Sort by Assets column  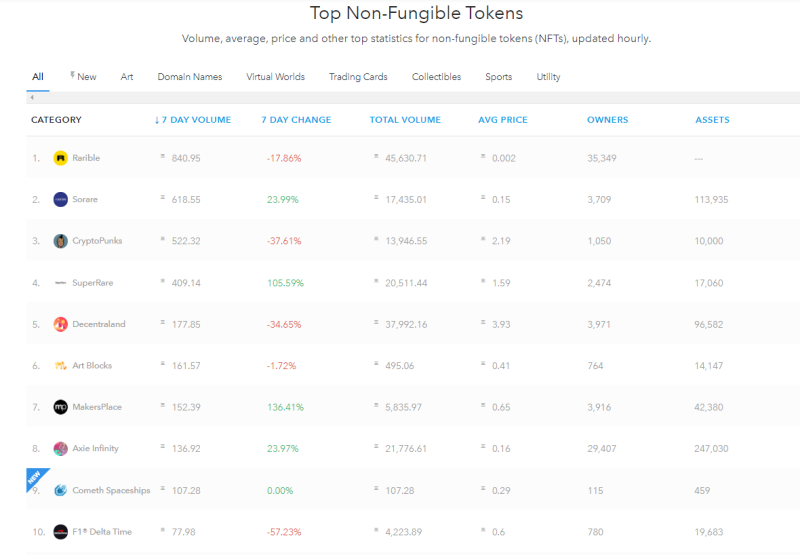pos(712,120)
